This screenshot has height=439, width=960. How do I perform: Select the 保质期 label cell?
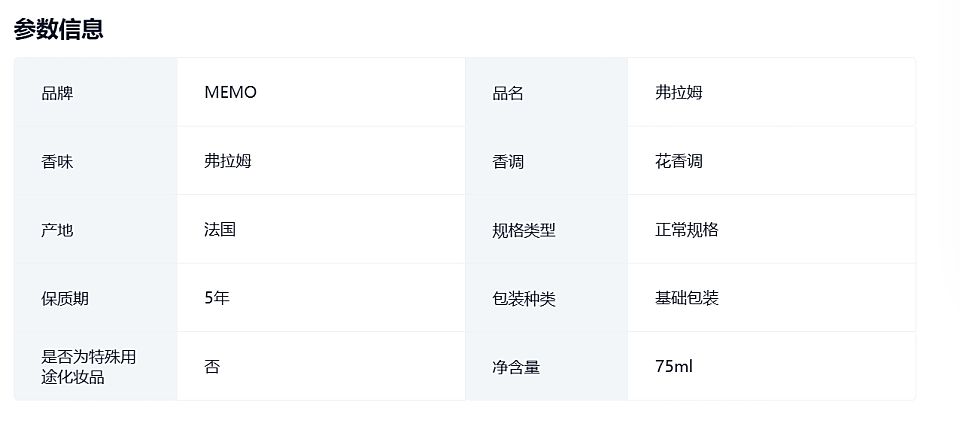tap(96, 298)
